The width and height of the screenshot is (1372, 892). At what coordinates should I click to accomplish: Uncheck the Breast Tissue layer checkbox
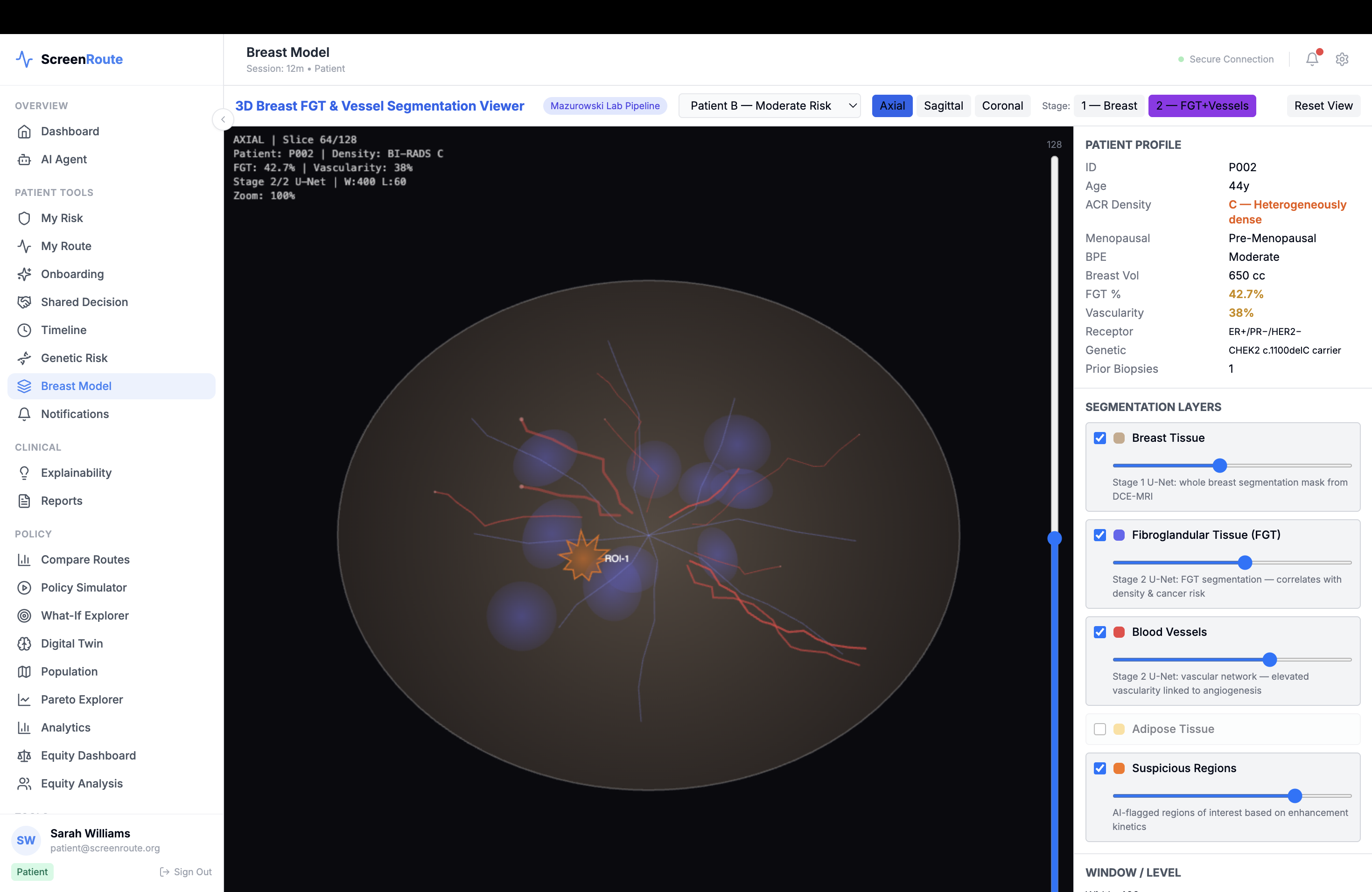(x=1100, y=438)
